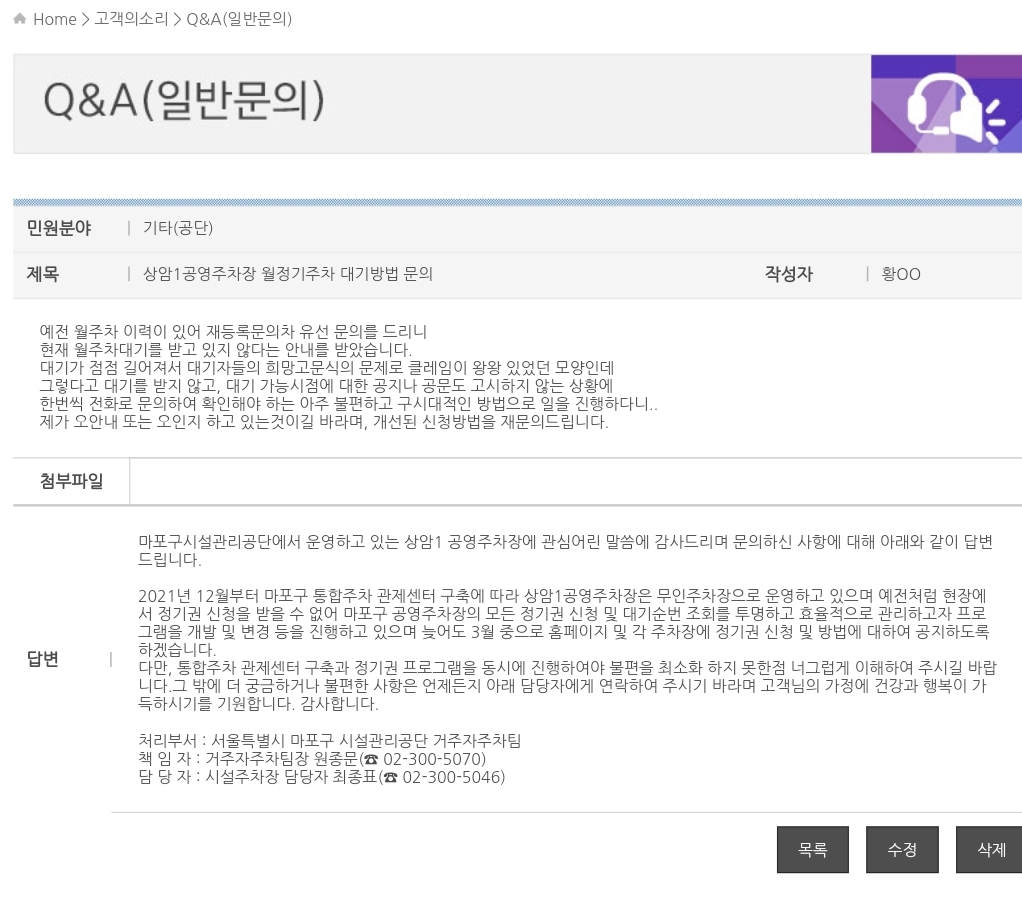Click the home icon in the breadcrumb
Image resolution: width=1022 pixels, height=897 pixels.
[20, 19]
